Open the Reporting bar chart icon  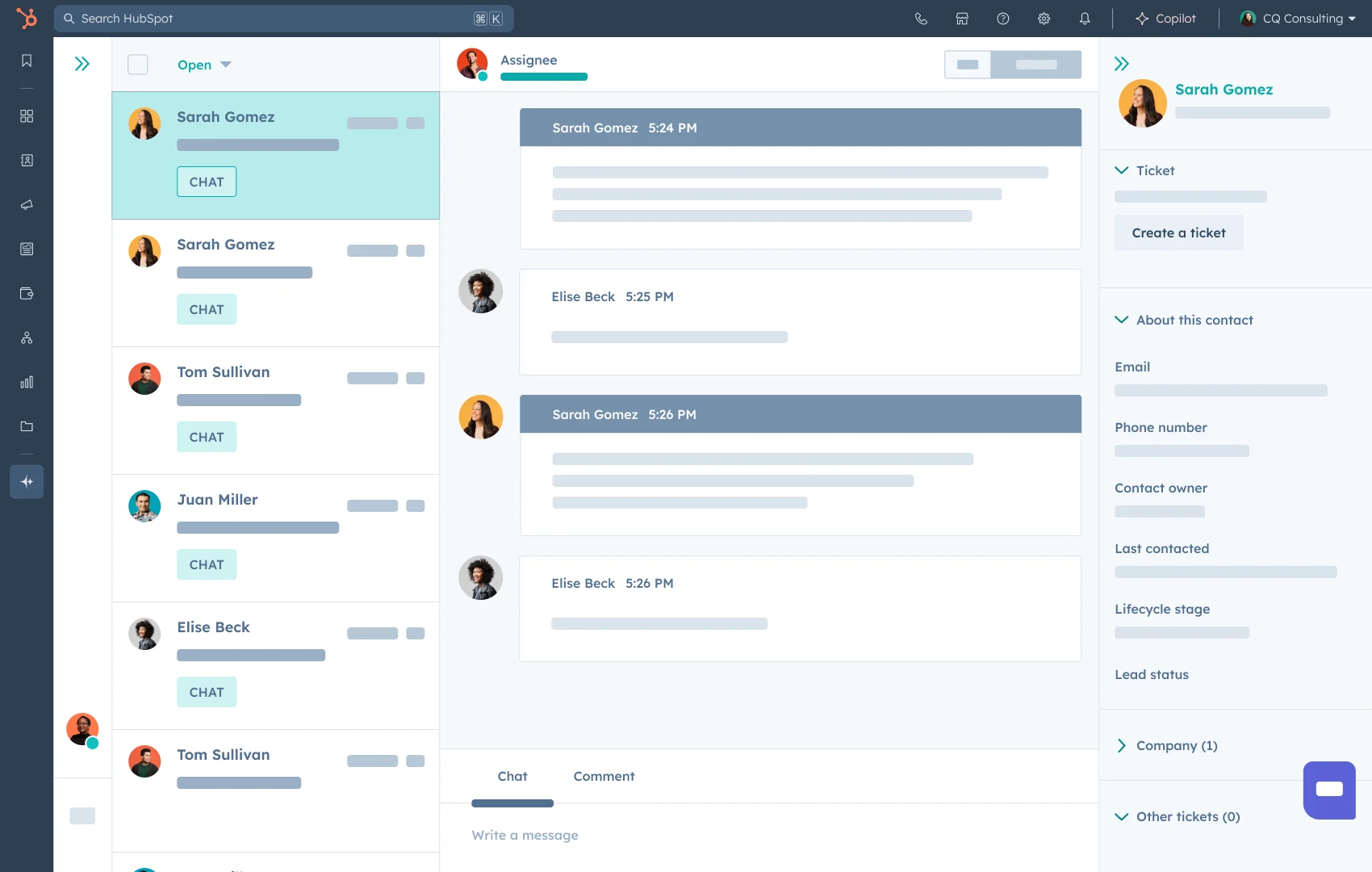27,382
